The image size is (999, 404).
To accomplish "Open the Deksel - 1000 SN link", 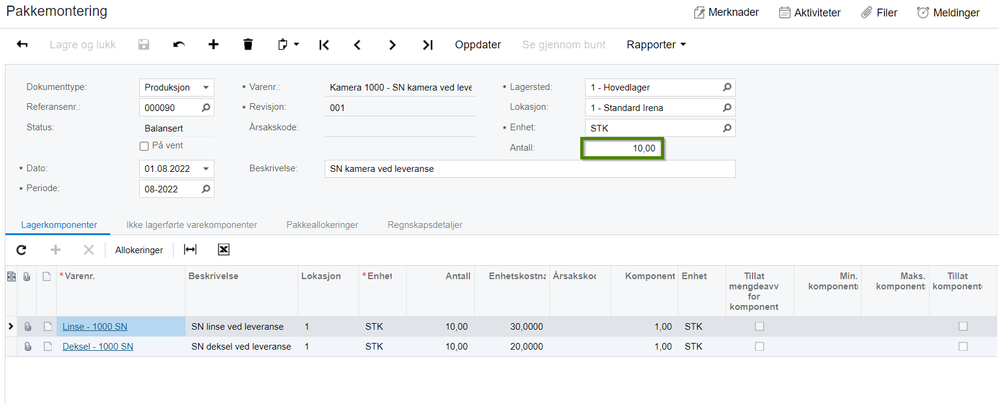I will 97,347.
